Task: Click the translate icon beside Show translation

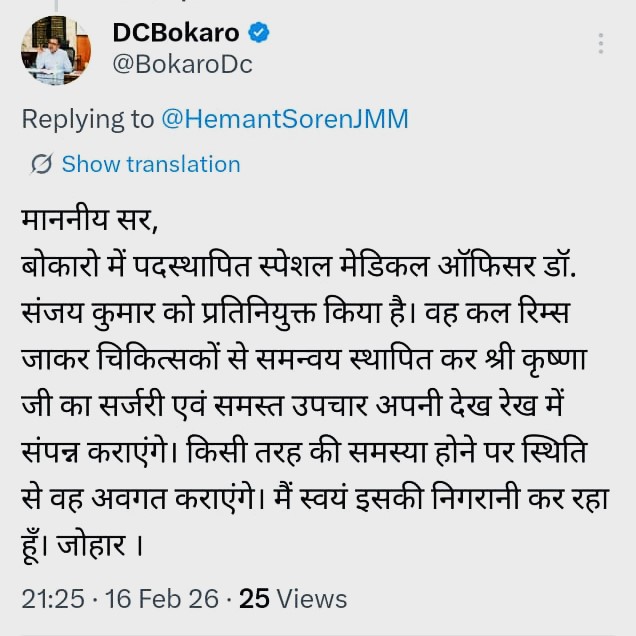Action: coord(42,164)
